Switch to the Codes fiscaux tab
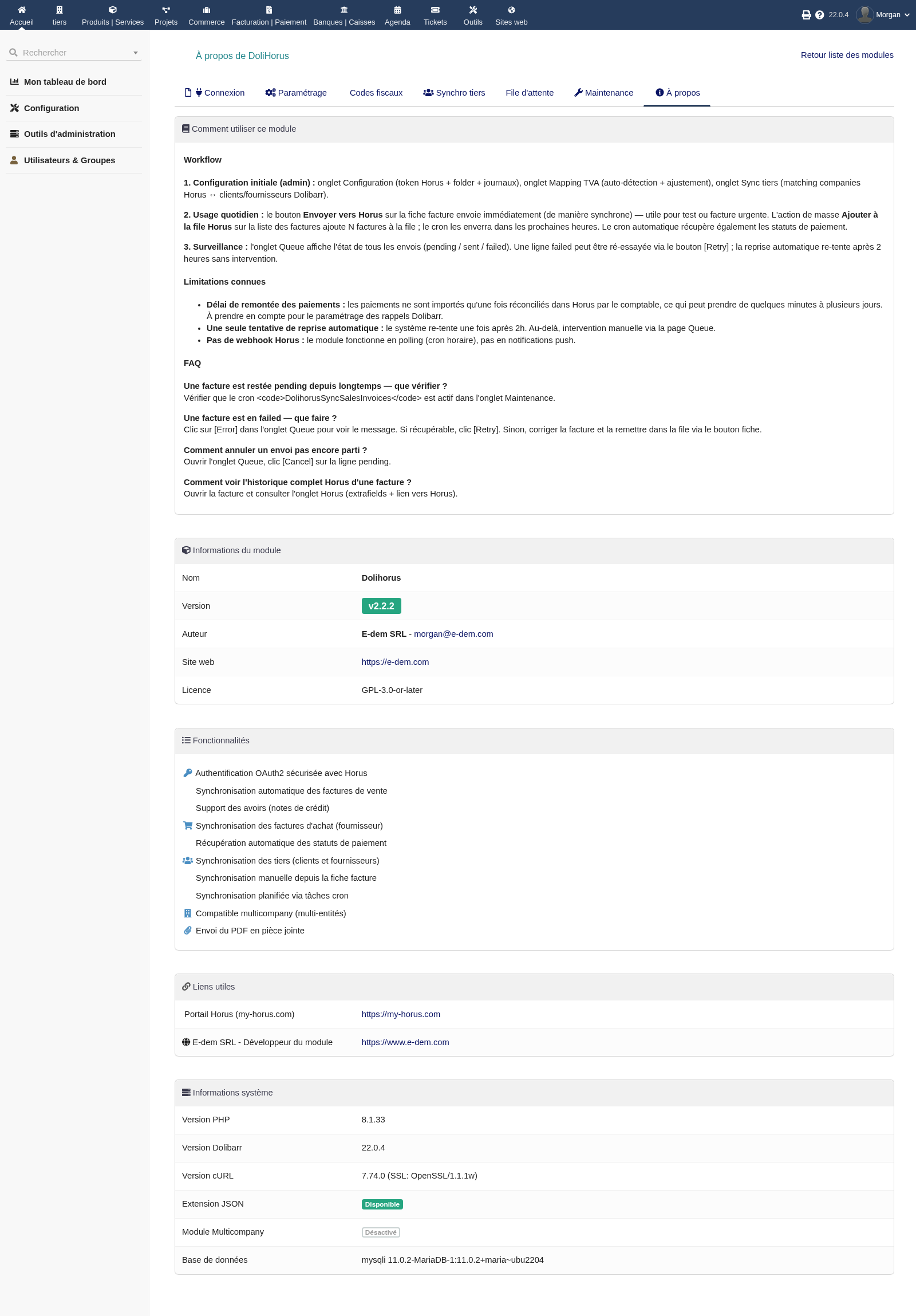Viewport: 916px width, 1316px height. tap(376, 93)
